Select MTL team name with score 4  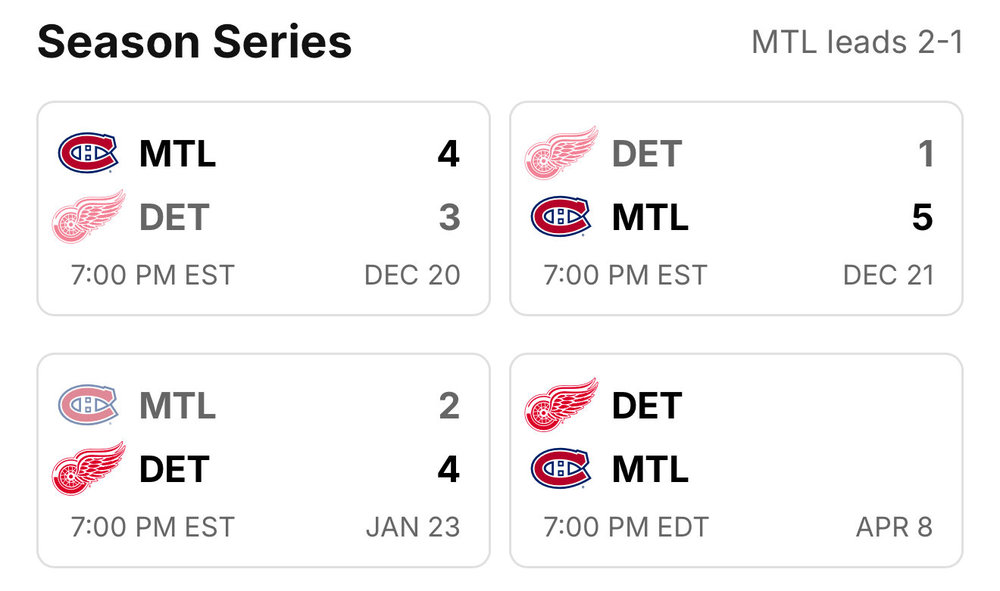coord(177,154)
